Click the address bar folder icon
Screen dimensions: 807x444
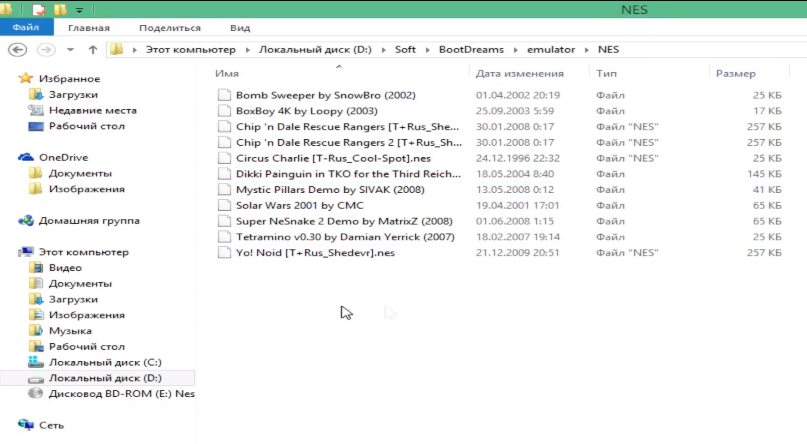[x=117, y=49]
